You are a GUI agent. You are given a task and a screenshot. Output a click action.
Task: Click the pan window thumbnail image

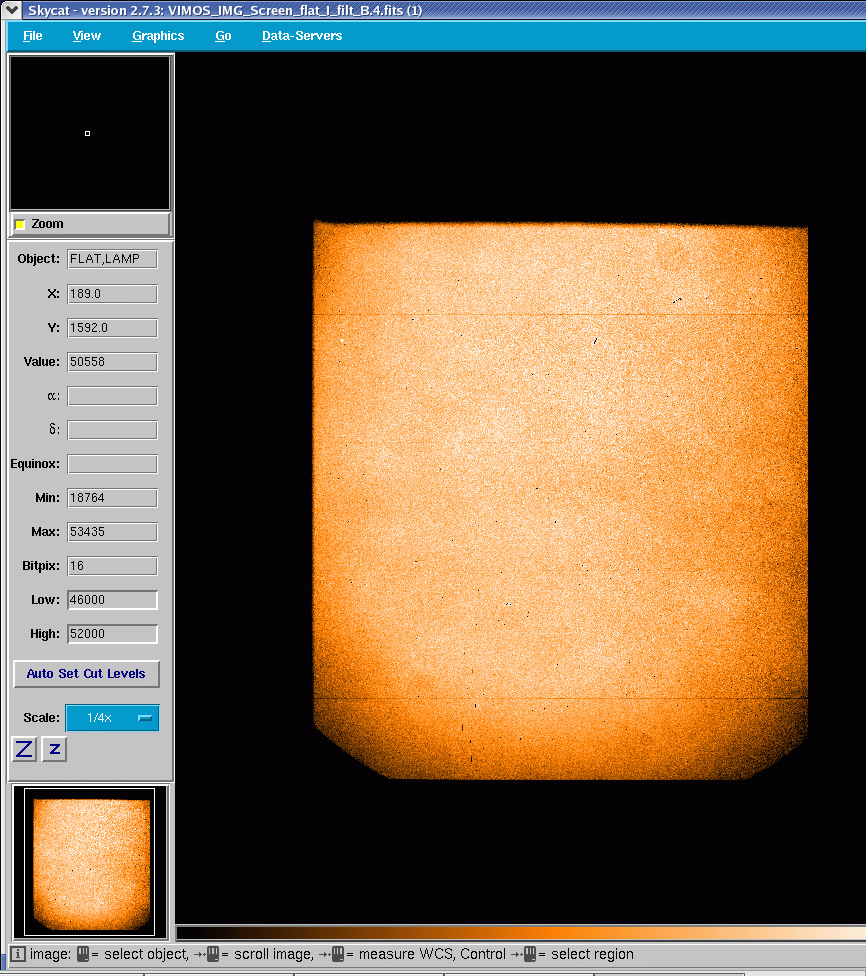(90, 862)
